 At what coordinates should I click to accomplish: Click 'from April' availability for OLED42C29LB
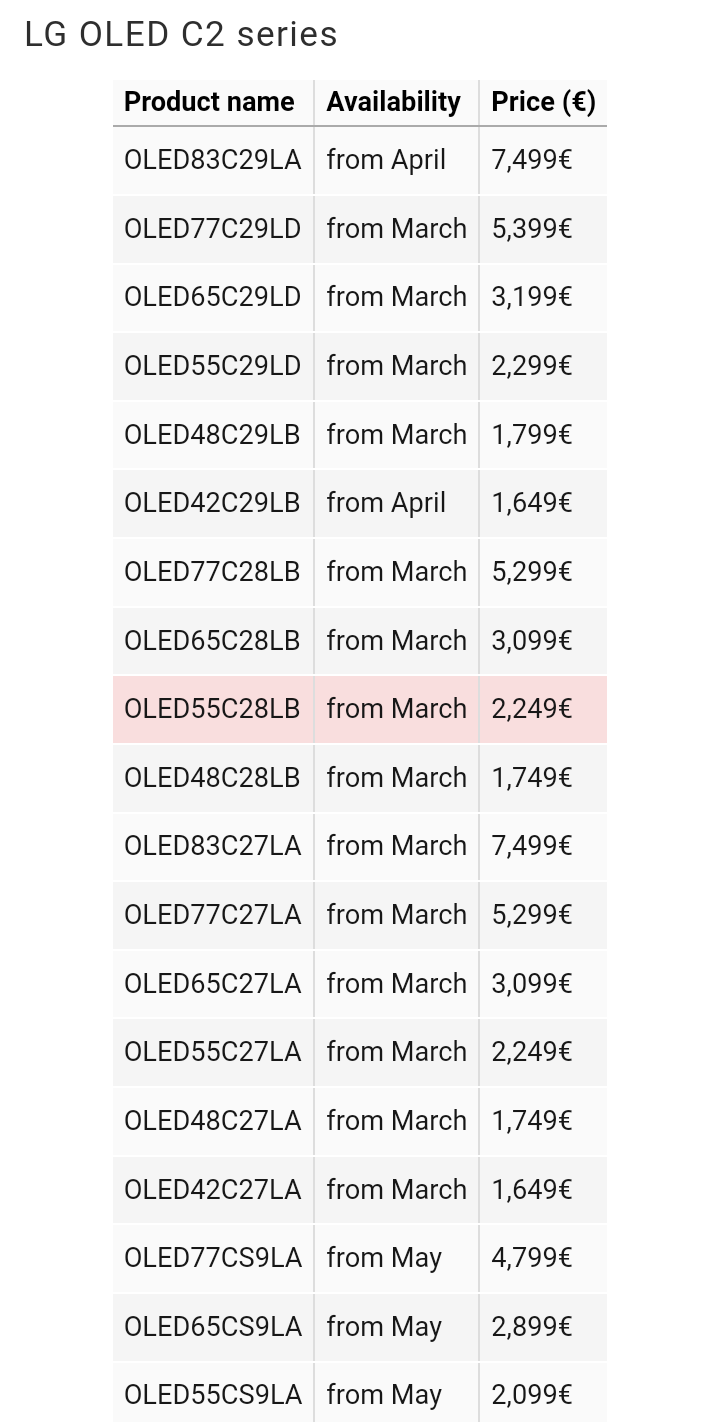pyautogui.click(x=386, y=503)
